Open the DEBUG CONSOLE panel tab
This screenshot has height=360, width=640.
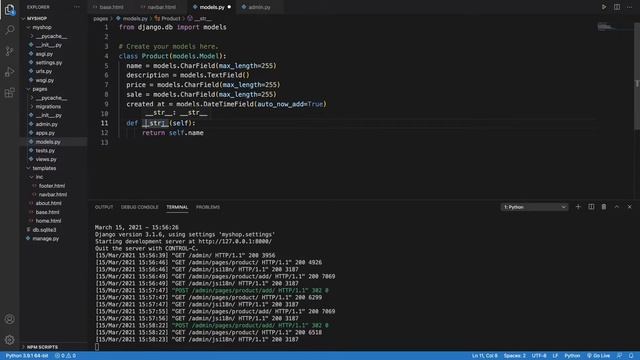click(139, 207)
